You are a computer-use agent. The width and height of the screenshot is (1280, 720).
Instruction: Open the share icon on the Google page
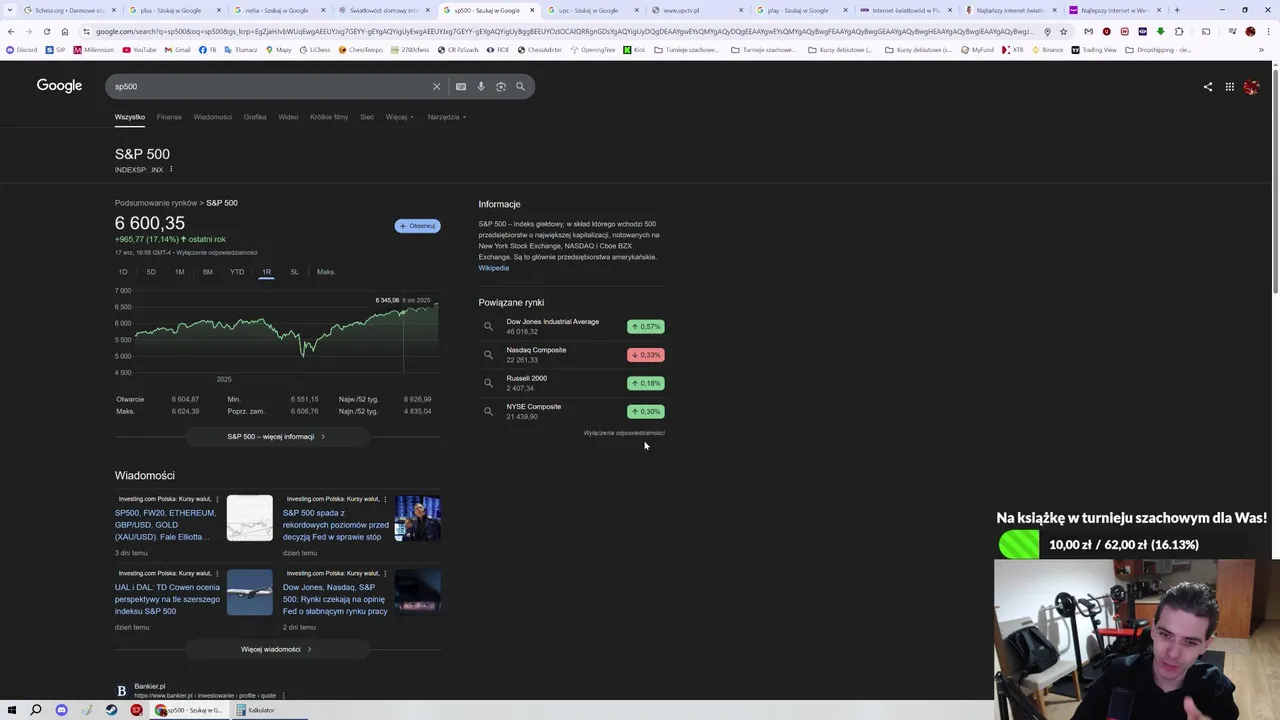coord(1208,87)
